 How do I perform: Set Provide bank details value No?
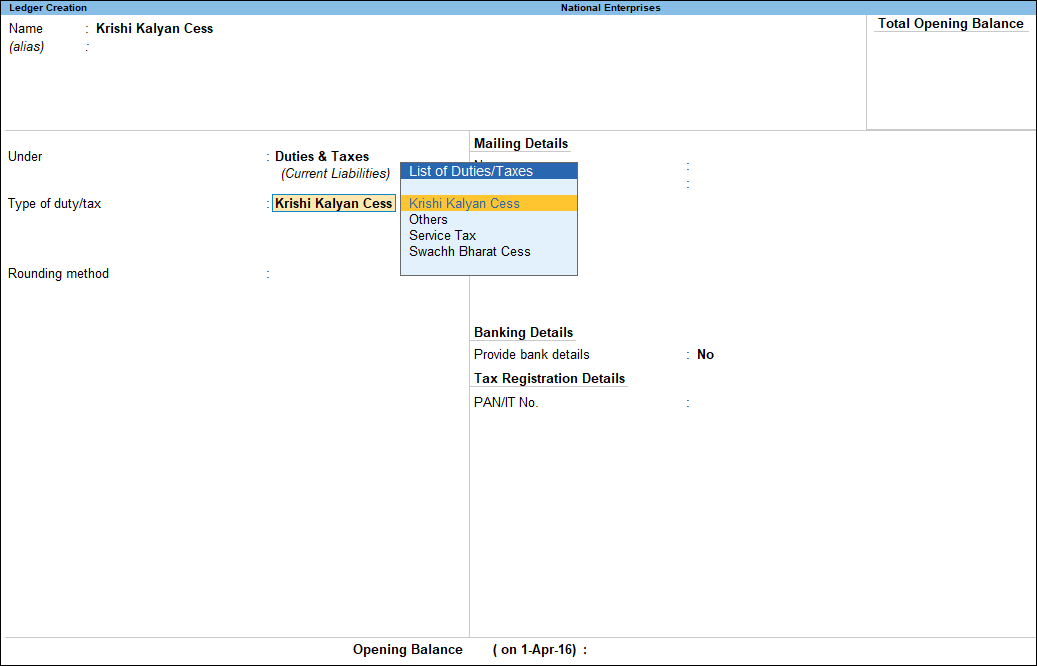point(706,354)
